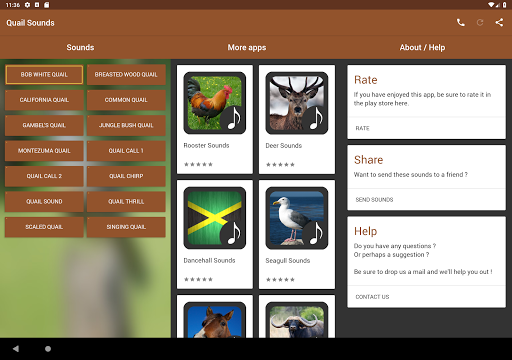Click the RATE link in Rate card
The width and height of the screenshot is (512, 360).
(x=362, y=128)
